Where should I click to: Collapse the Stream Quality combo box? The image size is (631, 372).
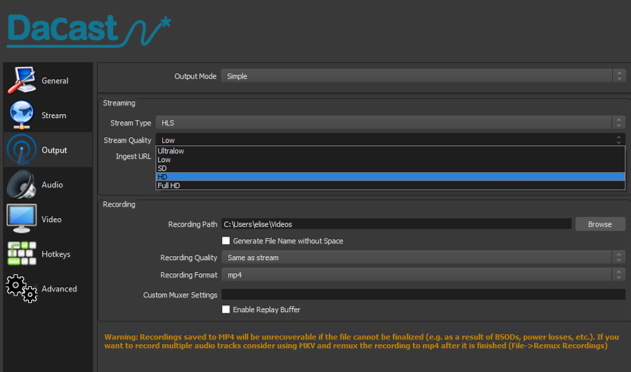(390, 140)
